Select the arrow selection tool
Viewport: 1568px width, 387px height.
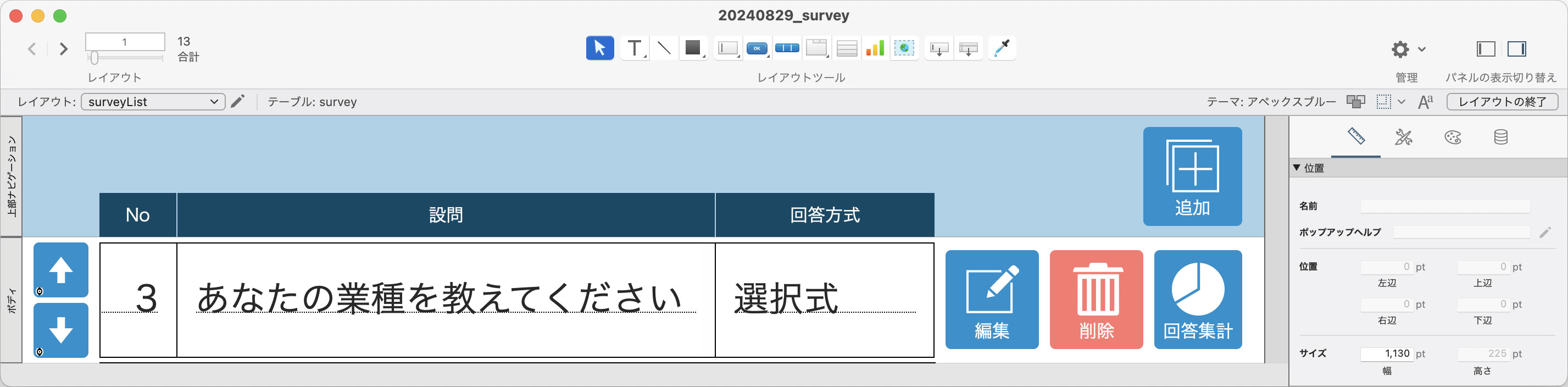(599, 48)
